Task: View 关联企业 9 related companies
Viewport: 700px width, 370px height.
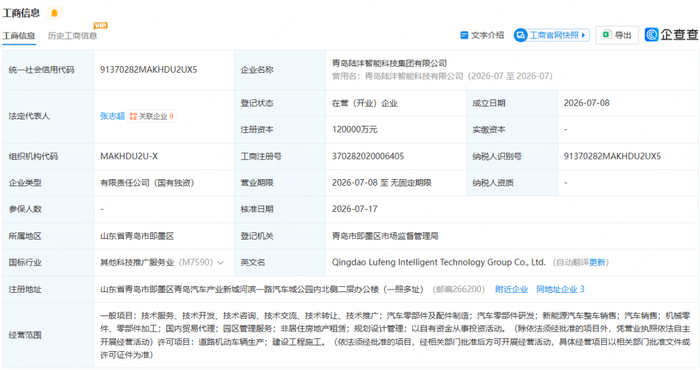Action: pos(152,116)
